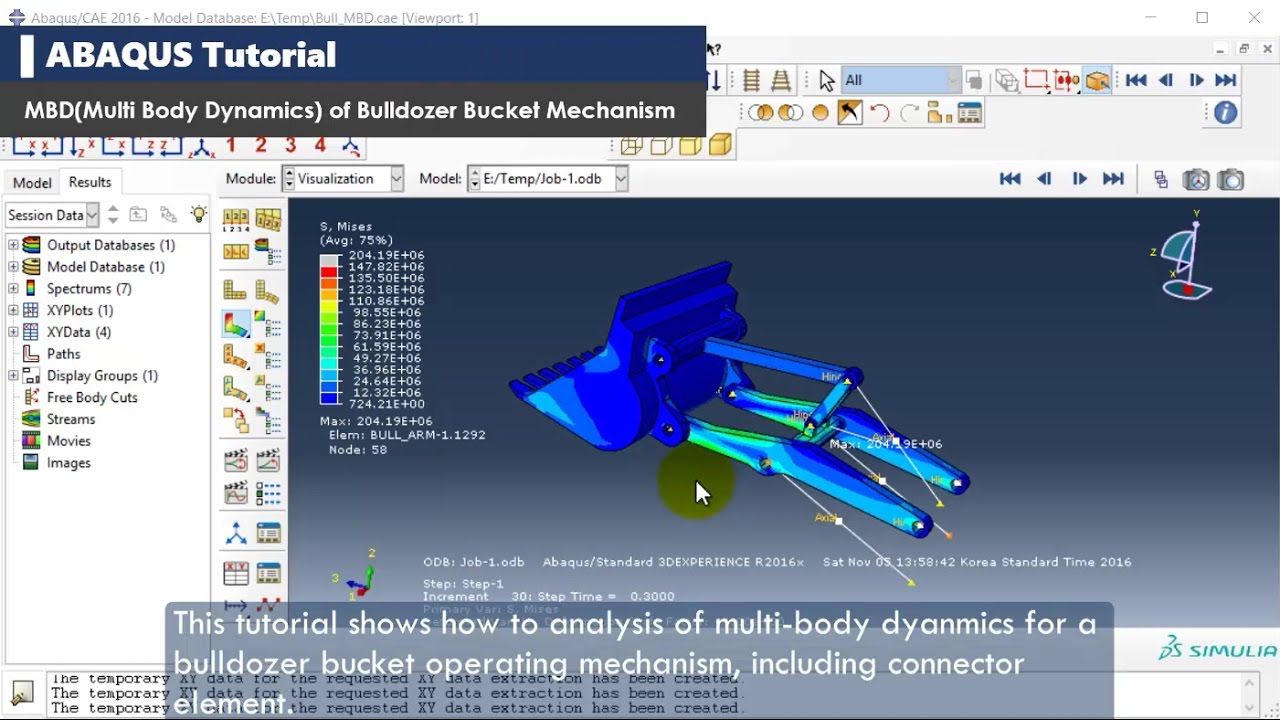The width and height of the screenshot is (1280, 720).
Task: Click the Plot Material Orientations icon
Action: click(x=236, y=388)
